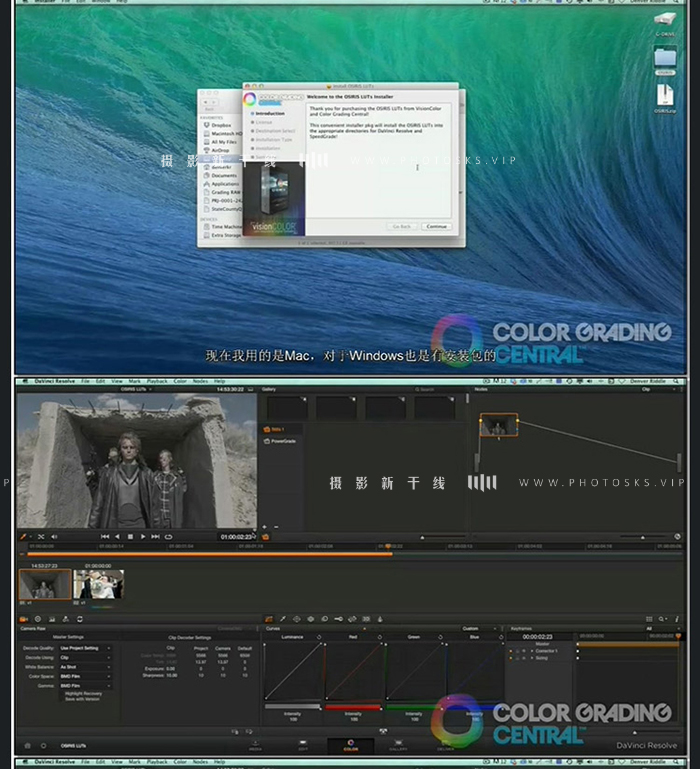Reset the Green curve

coord(441,637)
